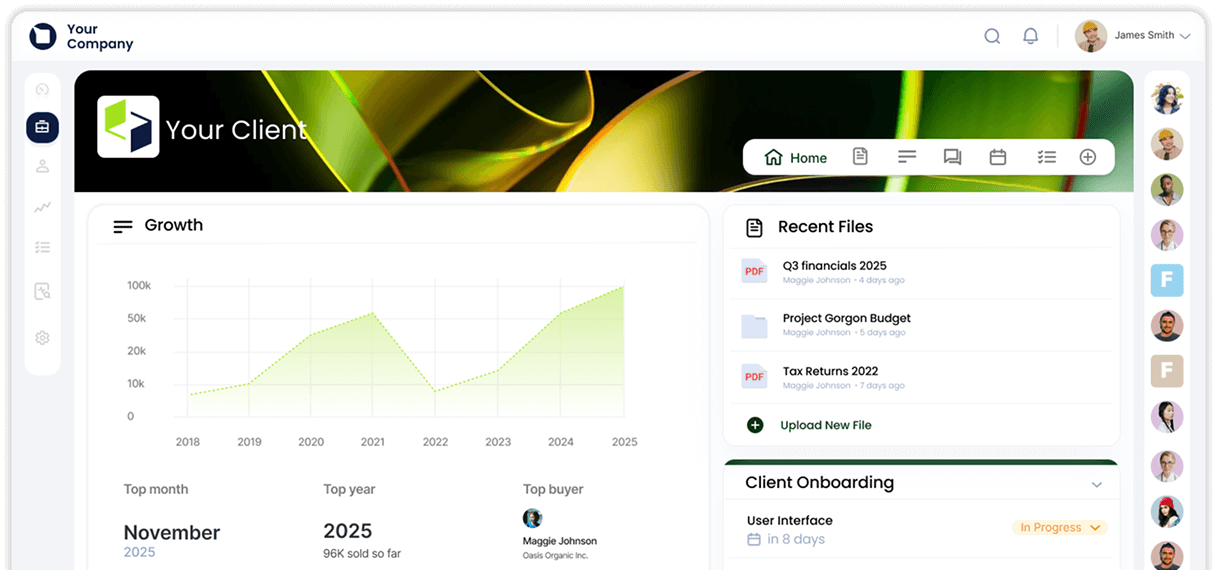Image resolution: width=1218 pixels, height=570 pixels.
Task: Click the 2022 label on chart axis
Action: pyautogui.click(x=435, y=442)
